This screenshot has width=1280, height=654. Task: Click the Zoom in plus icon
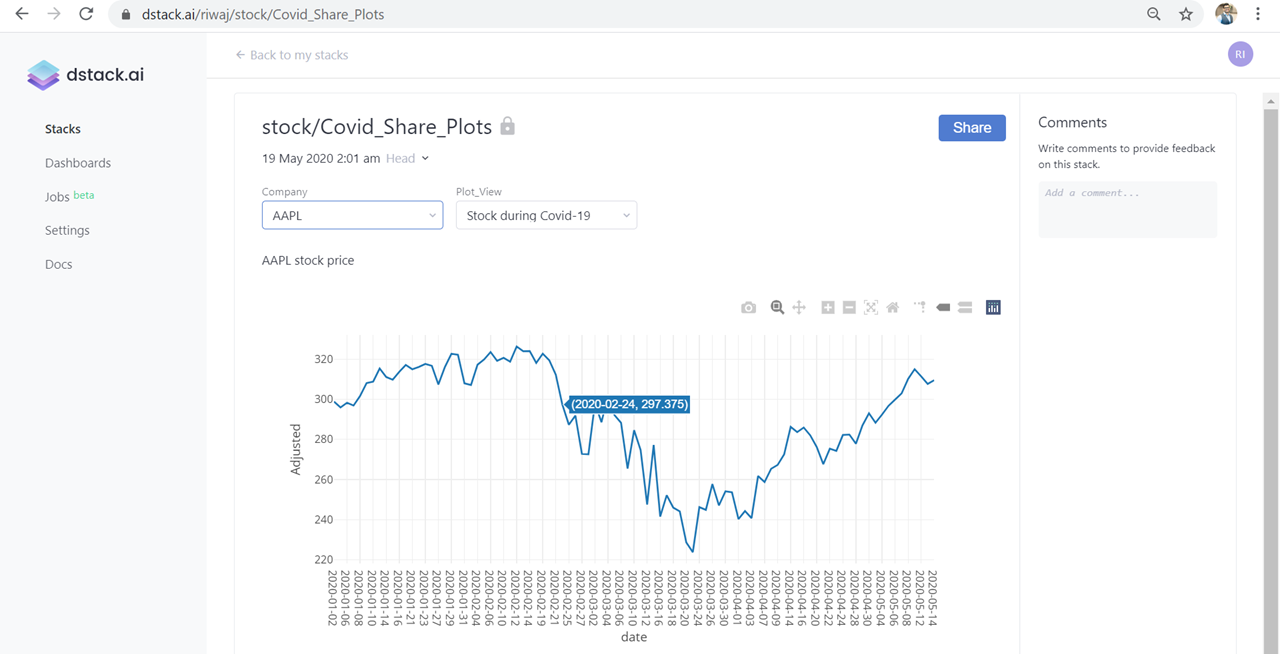coord(828,308)
